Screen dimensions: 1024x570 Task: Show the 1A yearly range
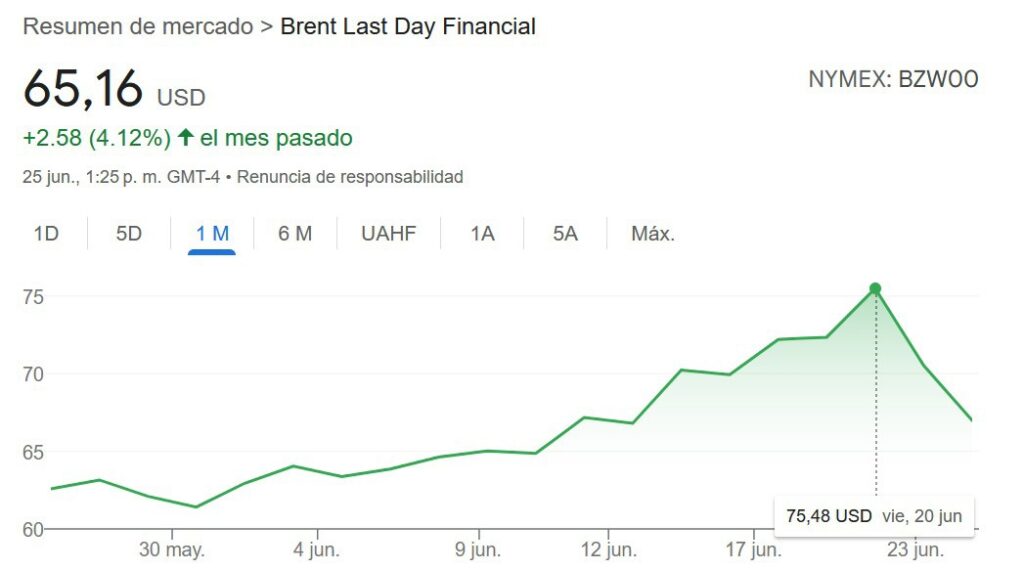pyautogui.click(x=483, y=234)
